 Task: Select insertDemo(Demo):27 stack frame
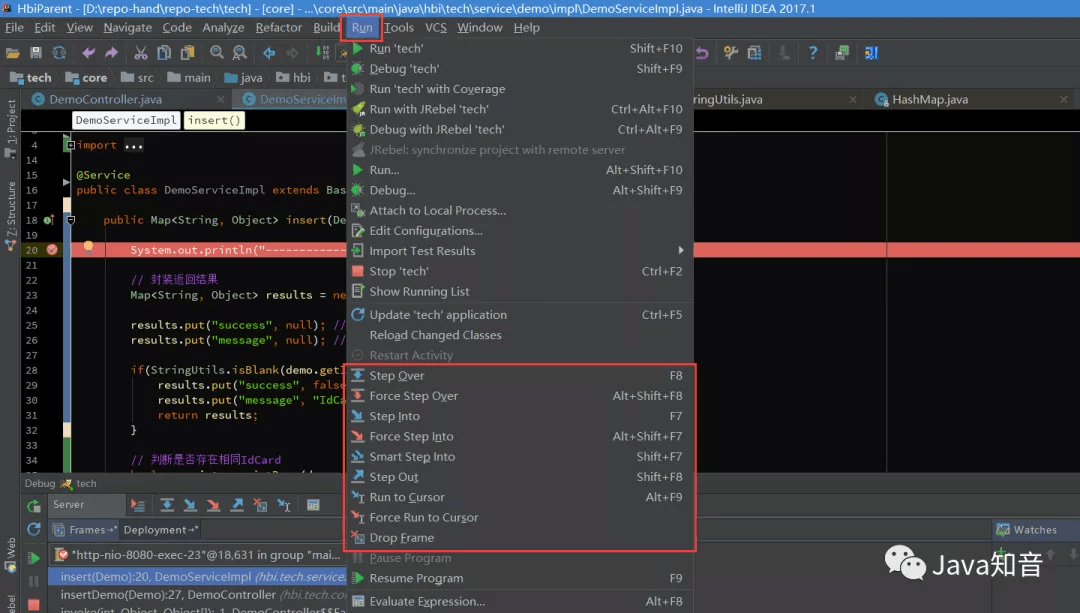pos(197,594)
